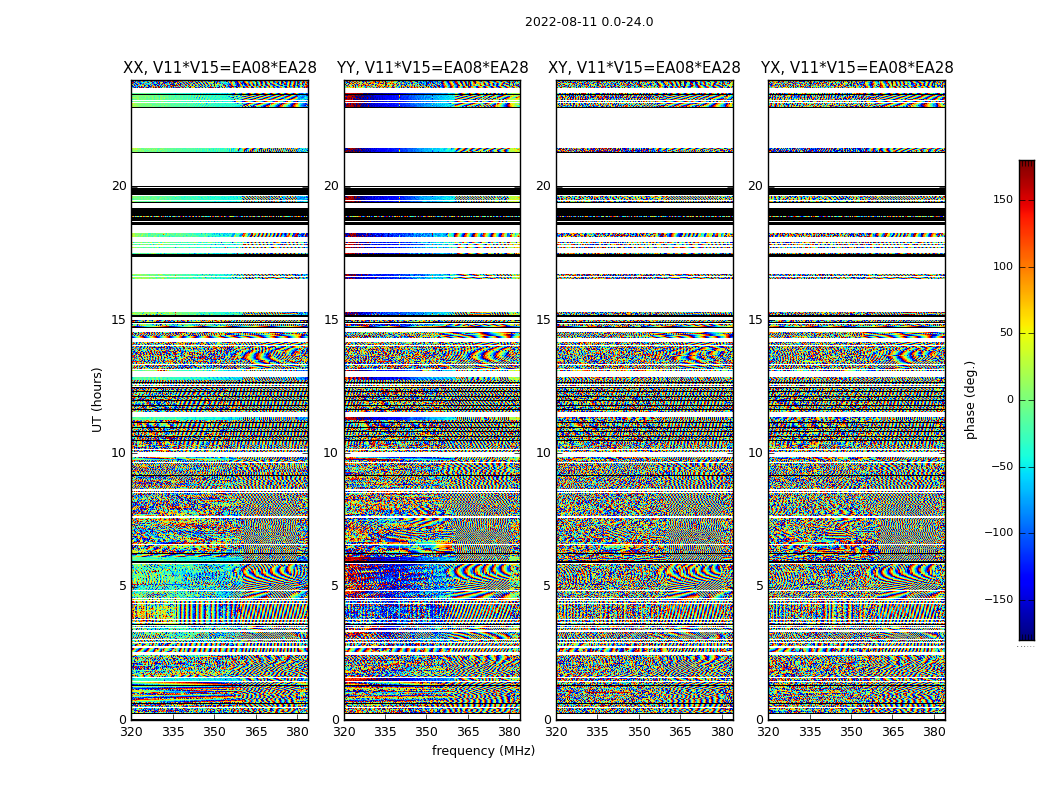Click the 380 MHz tick under YY plot
This screenshot has height=800, width=1050.
click(x=510, y=732)
